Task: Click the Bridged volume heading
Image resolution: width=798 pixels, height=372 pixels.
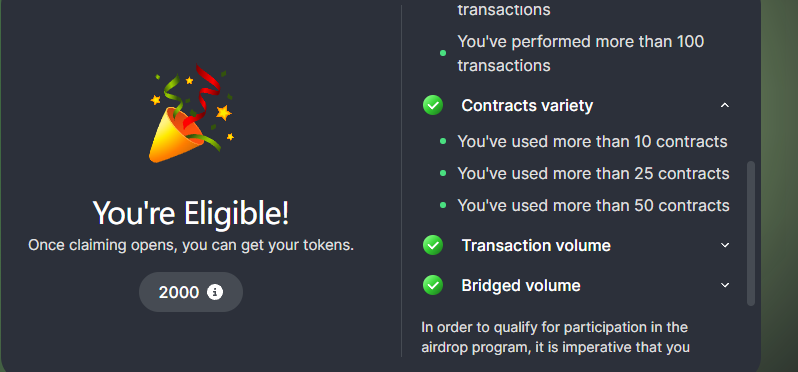Action: [521, 285]
